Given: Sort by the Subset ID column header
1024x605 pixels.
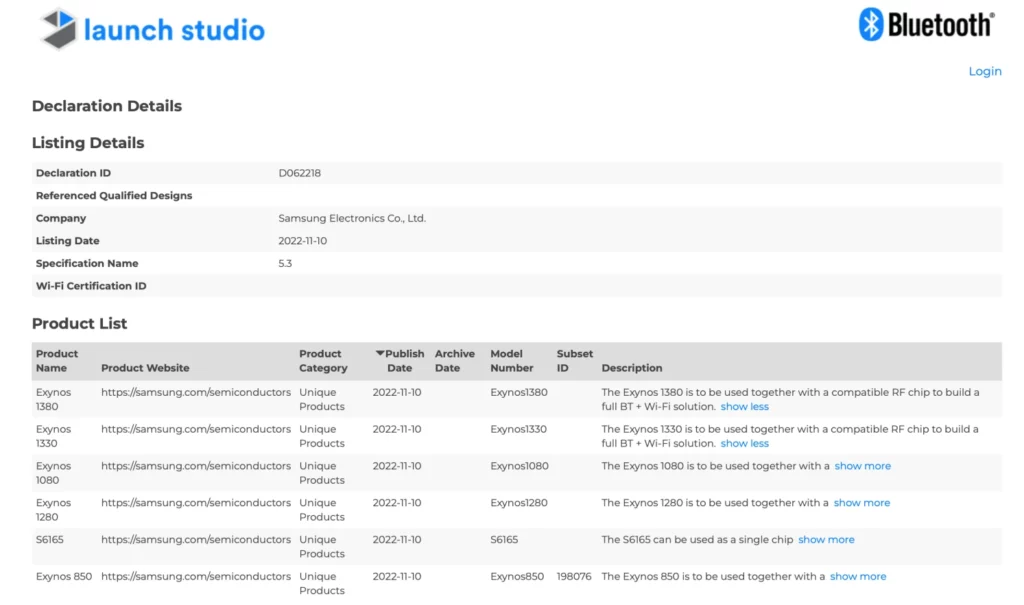Looking at the screenshot, I should 575,361.
